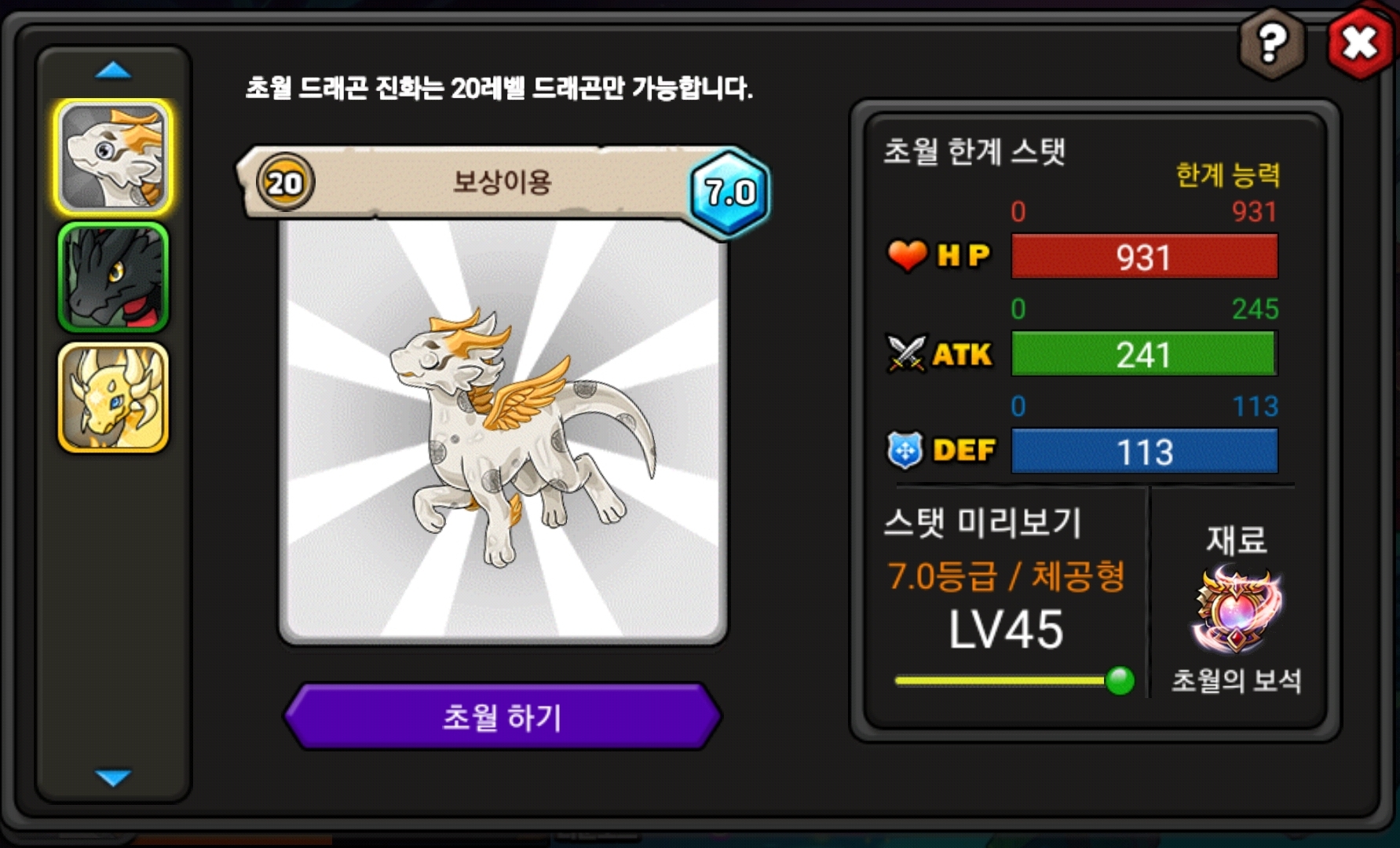Select the black dragon thumbnail
Screen dimensions: 1400x848
(113, 277)
